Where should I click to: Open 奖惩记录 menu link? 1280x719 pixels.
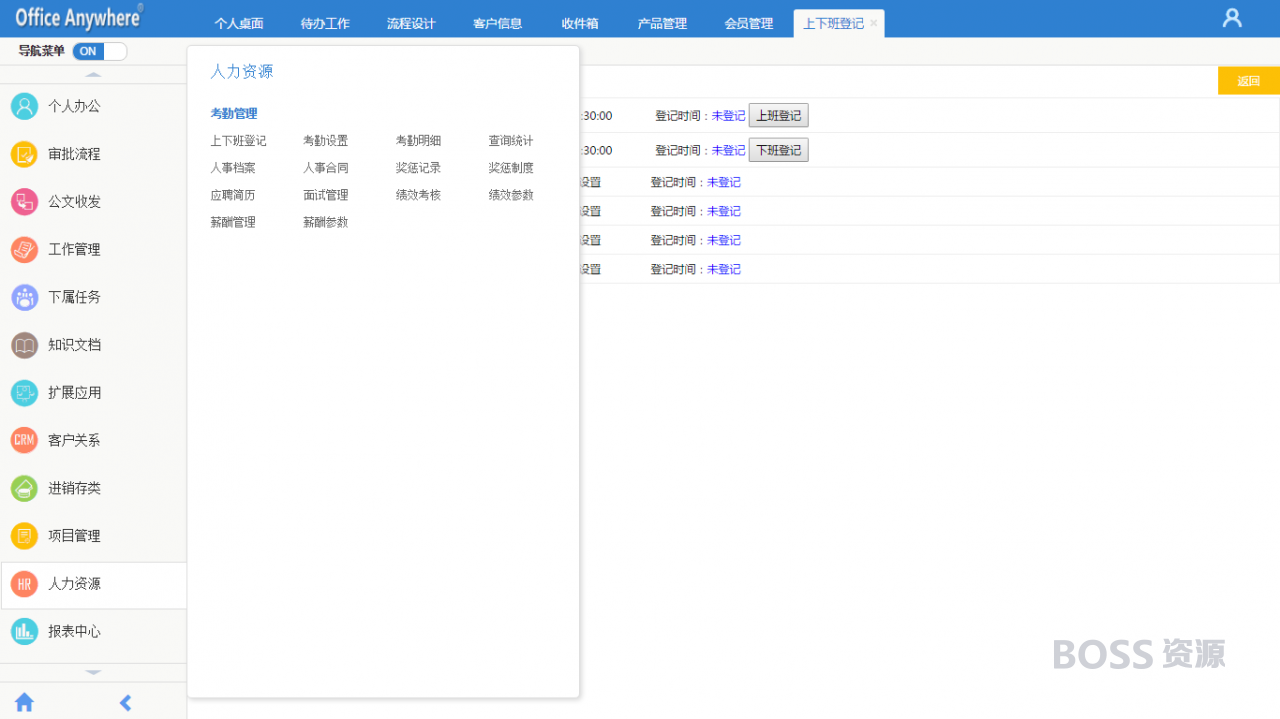(x=418, y=168)
